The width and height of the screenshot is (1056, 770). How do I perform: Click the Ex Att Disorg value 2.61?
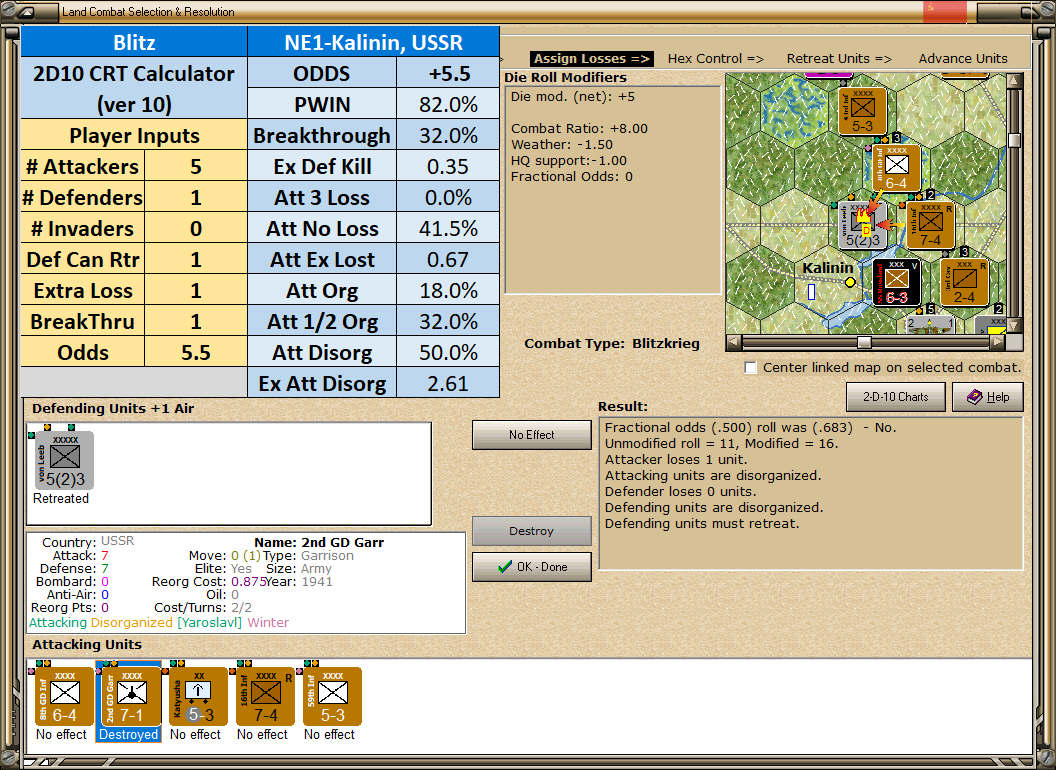click(448, 383)
